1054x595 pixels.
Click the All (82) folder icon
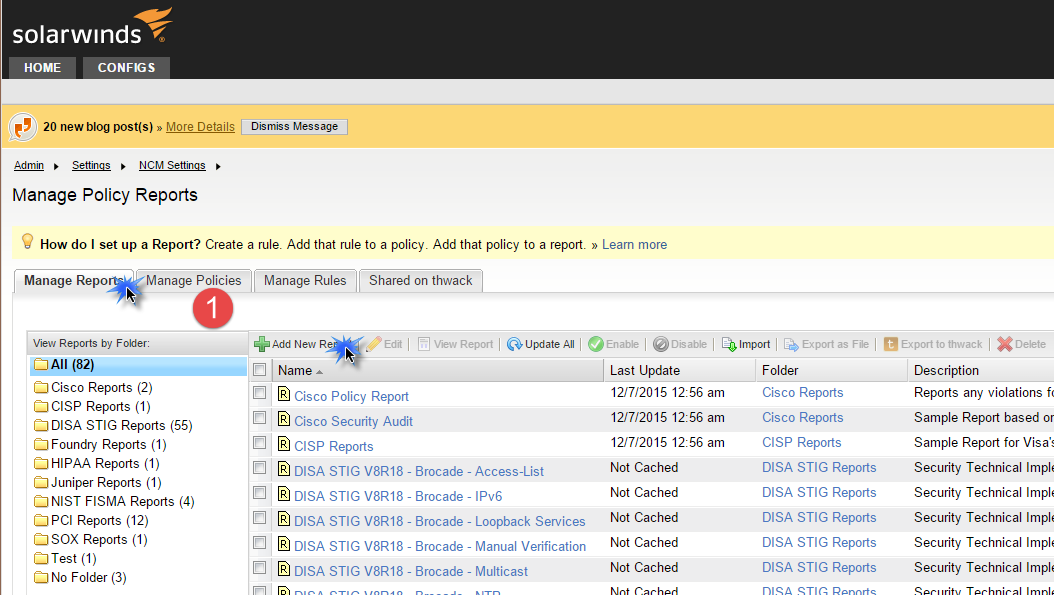click(41, 364)
